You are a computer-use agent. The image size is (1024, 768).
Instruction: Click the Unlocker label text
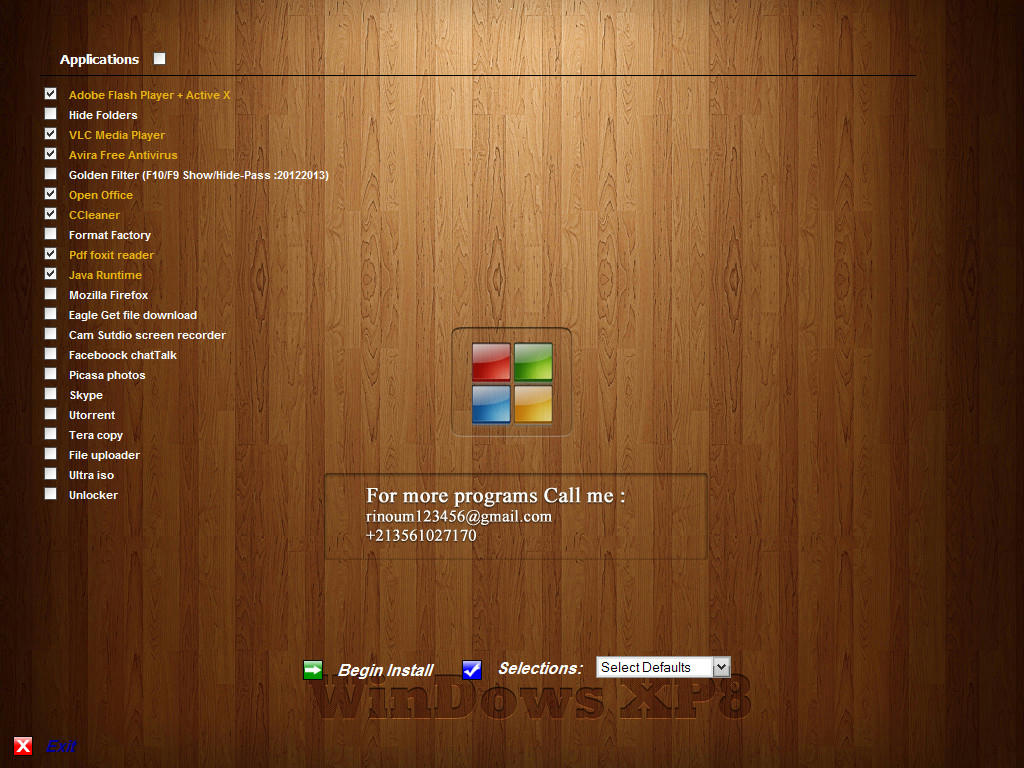coord(93,495)
